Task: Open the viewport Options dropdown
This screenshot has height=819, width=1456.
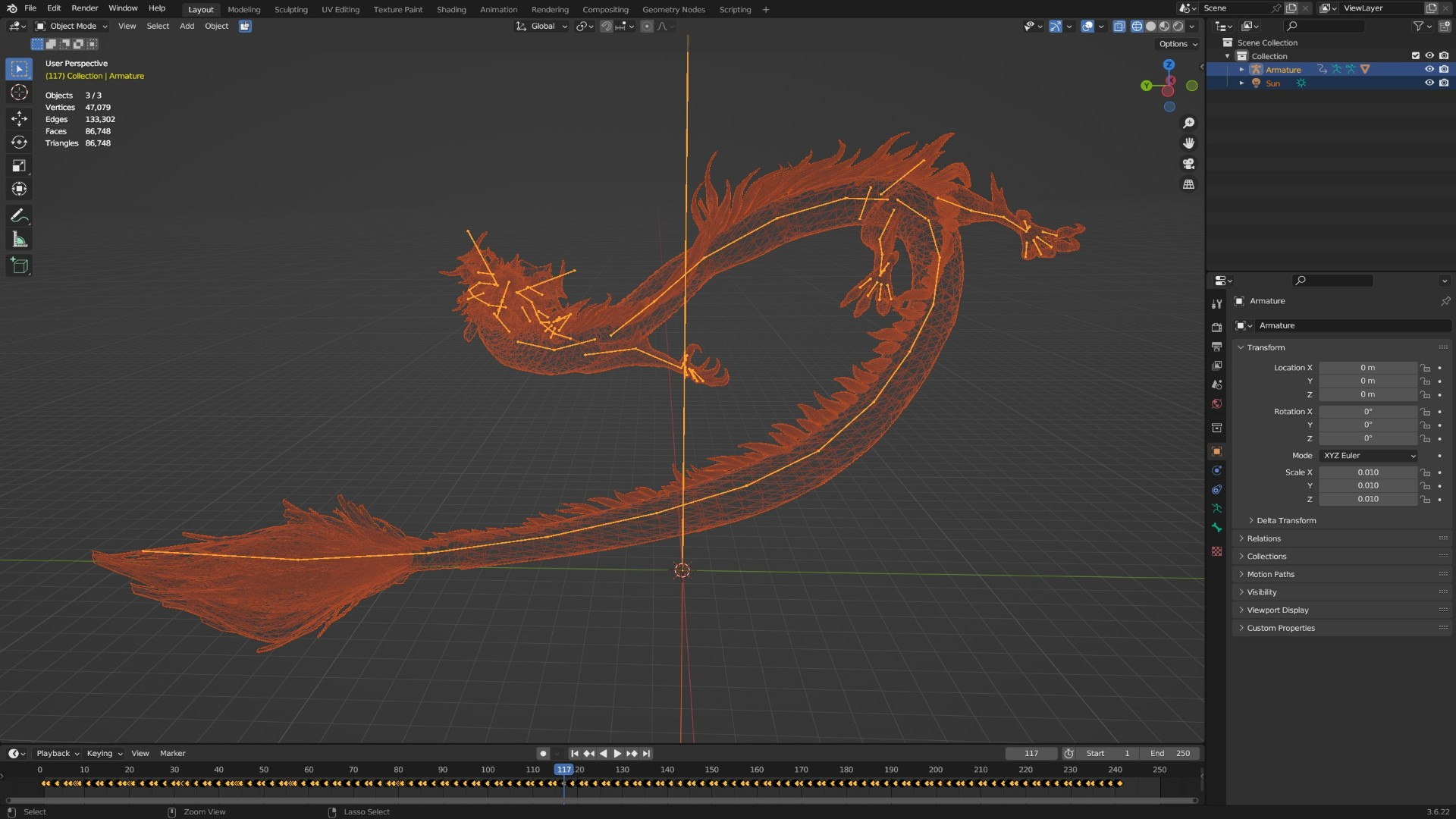Action: (x=1178, y=44)
